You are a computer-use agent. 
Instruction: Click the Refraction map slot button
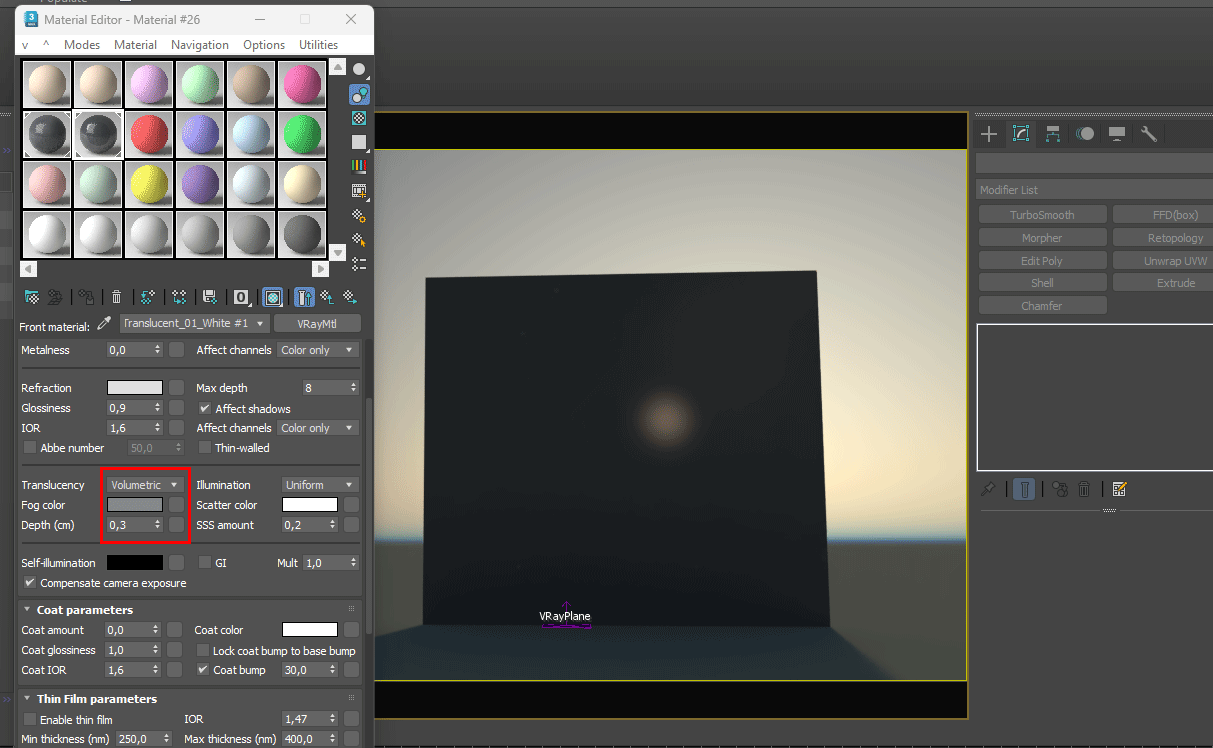point(176,388)
